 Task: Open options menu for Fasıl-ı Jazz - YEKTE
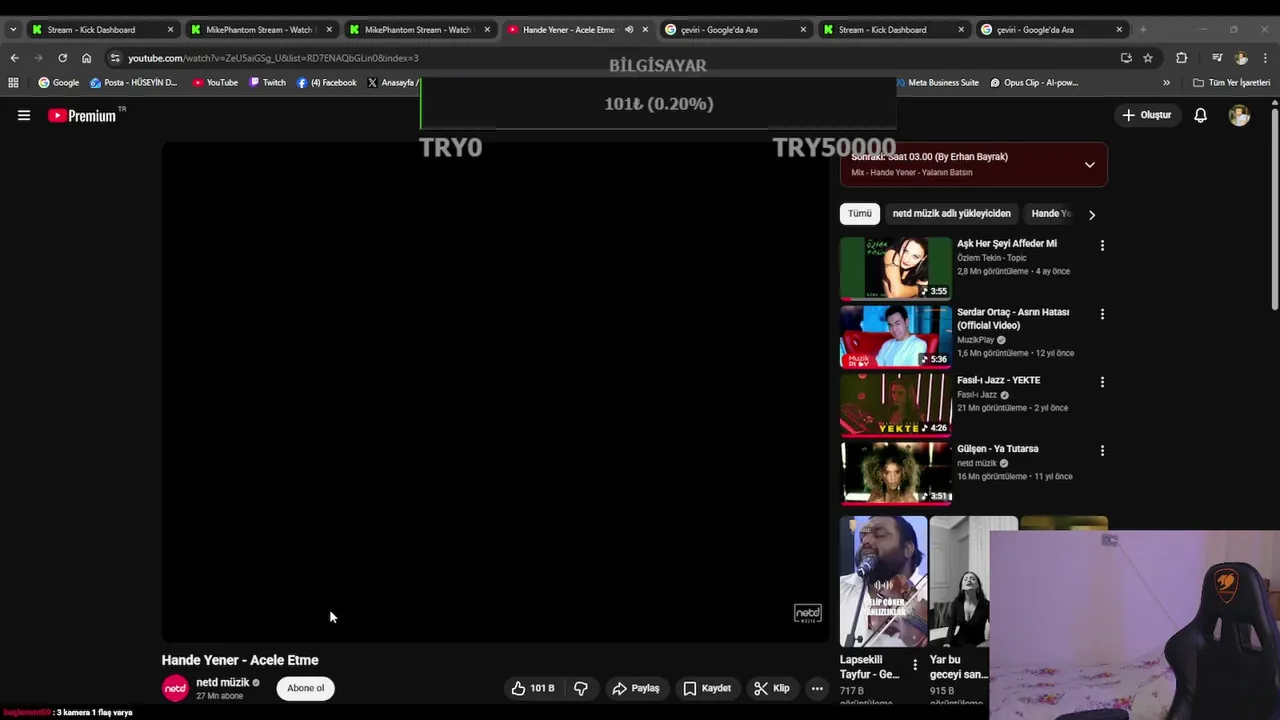(1102, 382)
